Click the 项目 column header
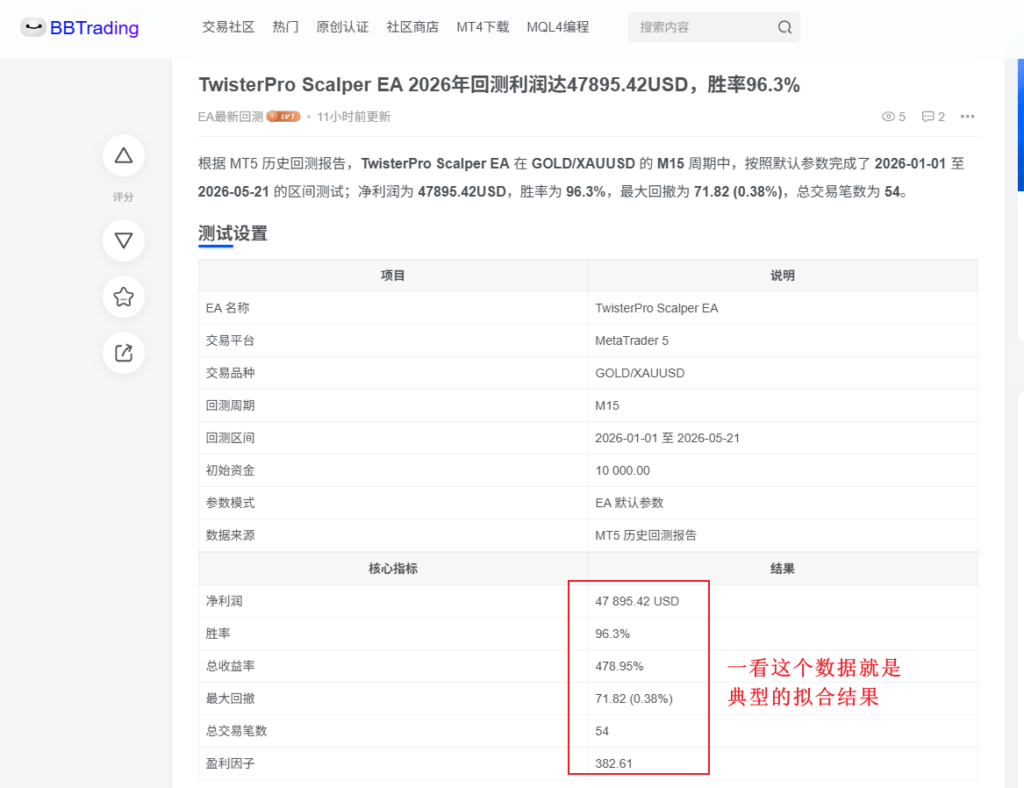 (392, 276)
